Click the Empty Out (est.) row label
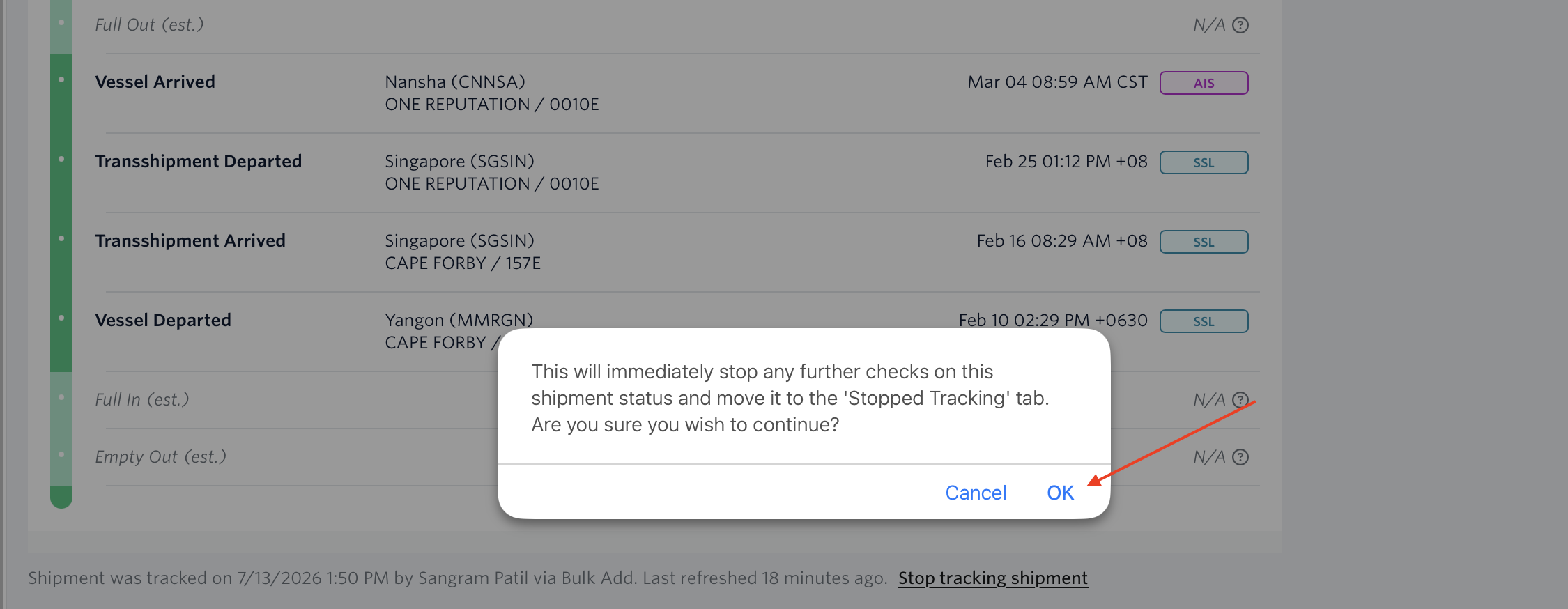The image size is (1568, 609). pos(160,456)
